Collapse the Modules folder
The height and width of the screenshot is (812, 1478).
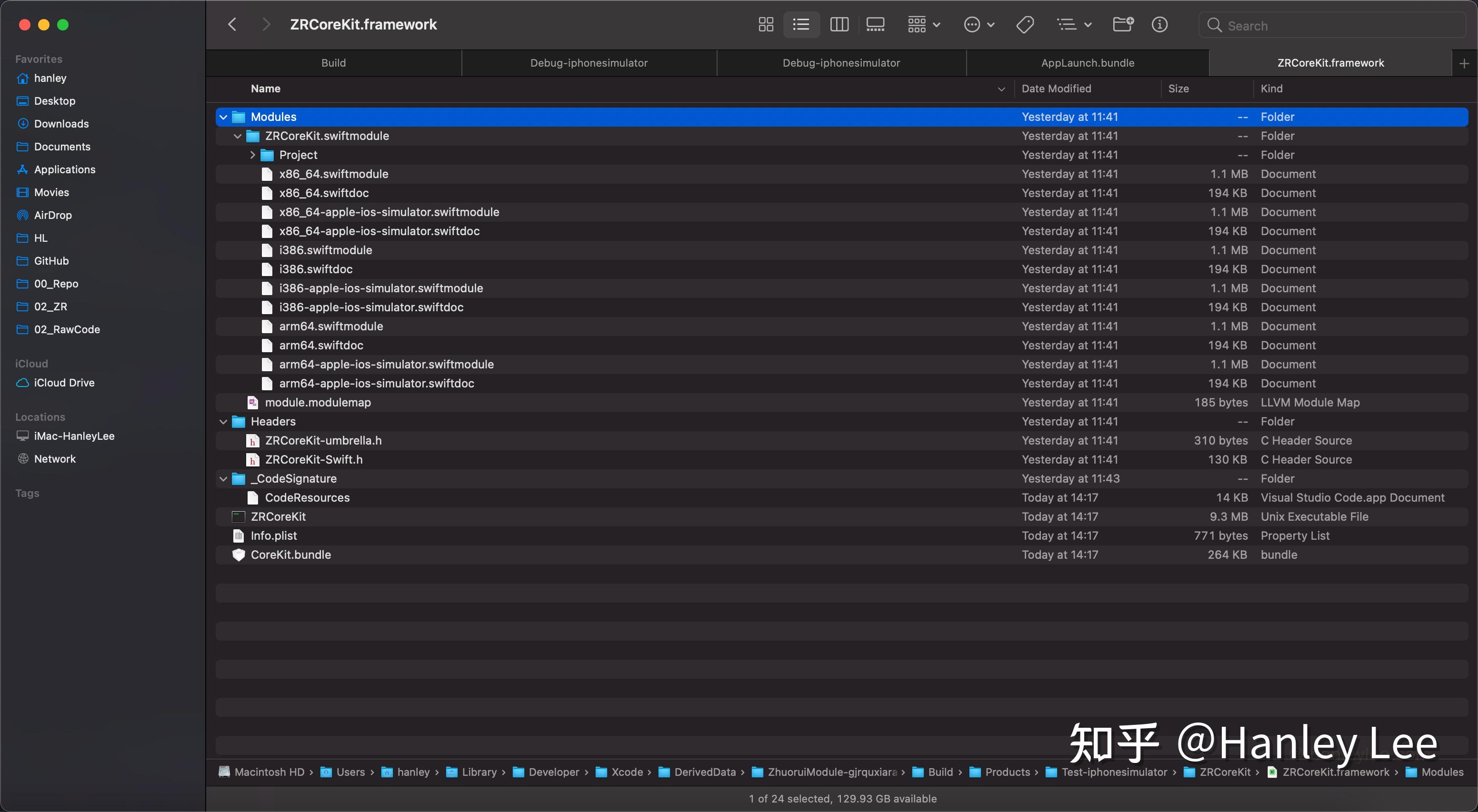[224, 117]
